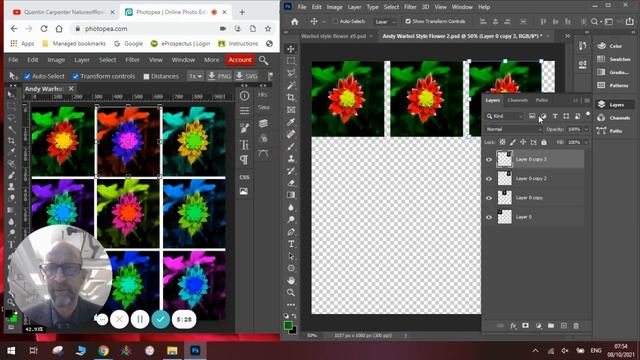Enable the Distances checkbox in Photopea
The height and width of the screenshot is (360, 640).
tap(146, 76)
